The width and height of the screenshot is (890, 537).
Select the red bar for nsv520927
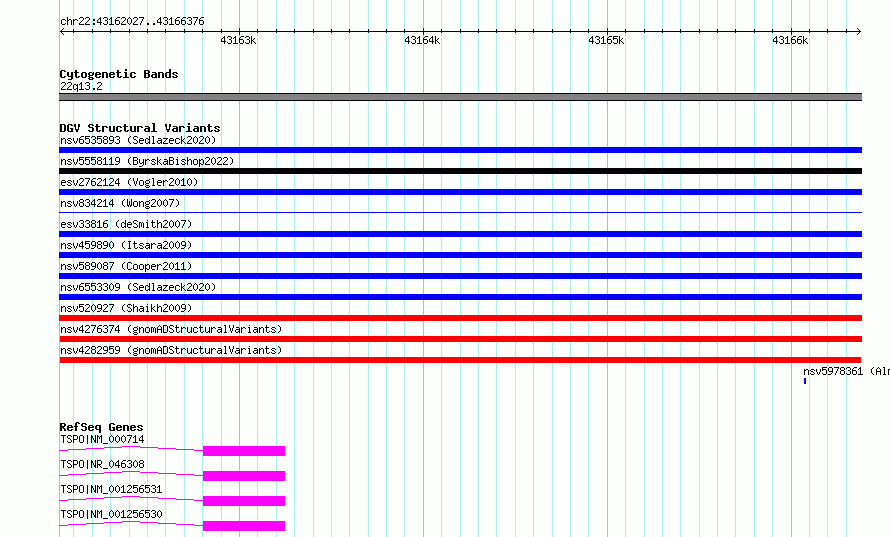click(x=460, y=318)
